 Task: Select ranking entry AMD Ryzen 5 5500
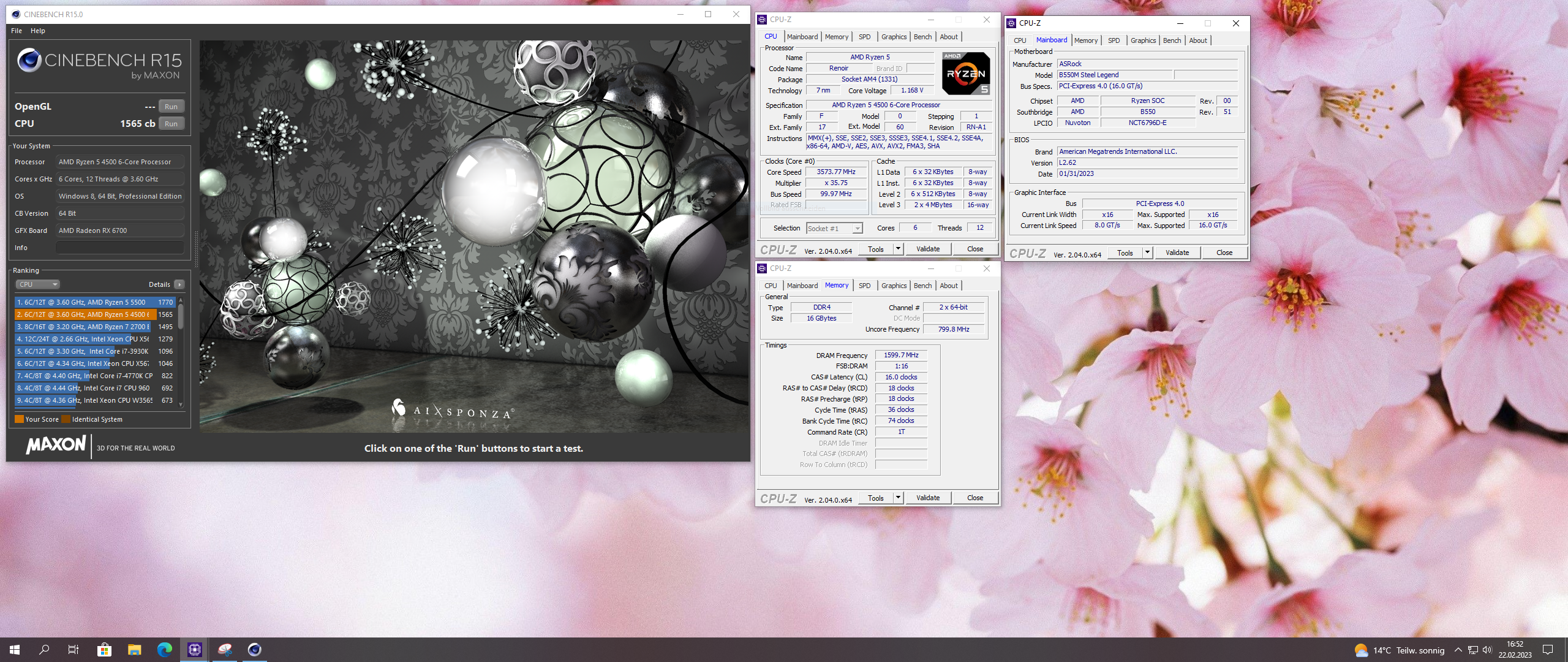point(95,302)
